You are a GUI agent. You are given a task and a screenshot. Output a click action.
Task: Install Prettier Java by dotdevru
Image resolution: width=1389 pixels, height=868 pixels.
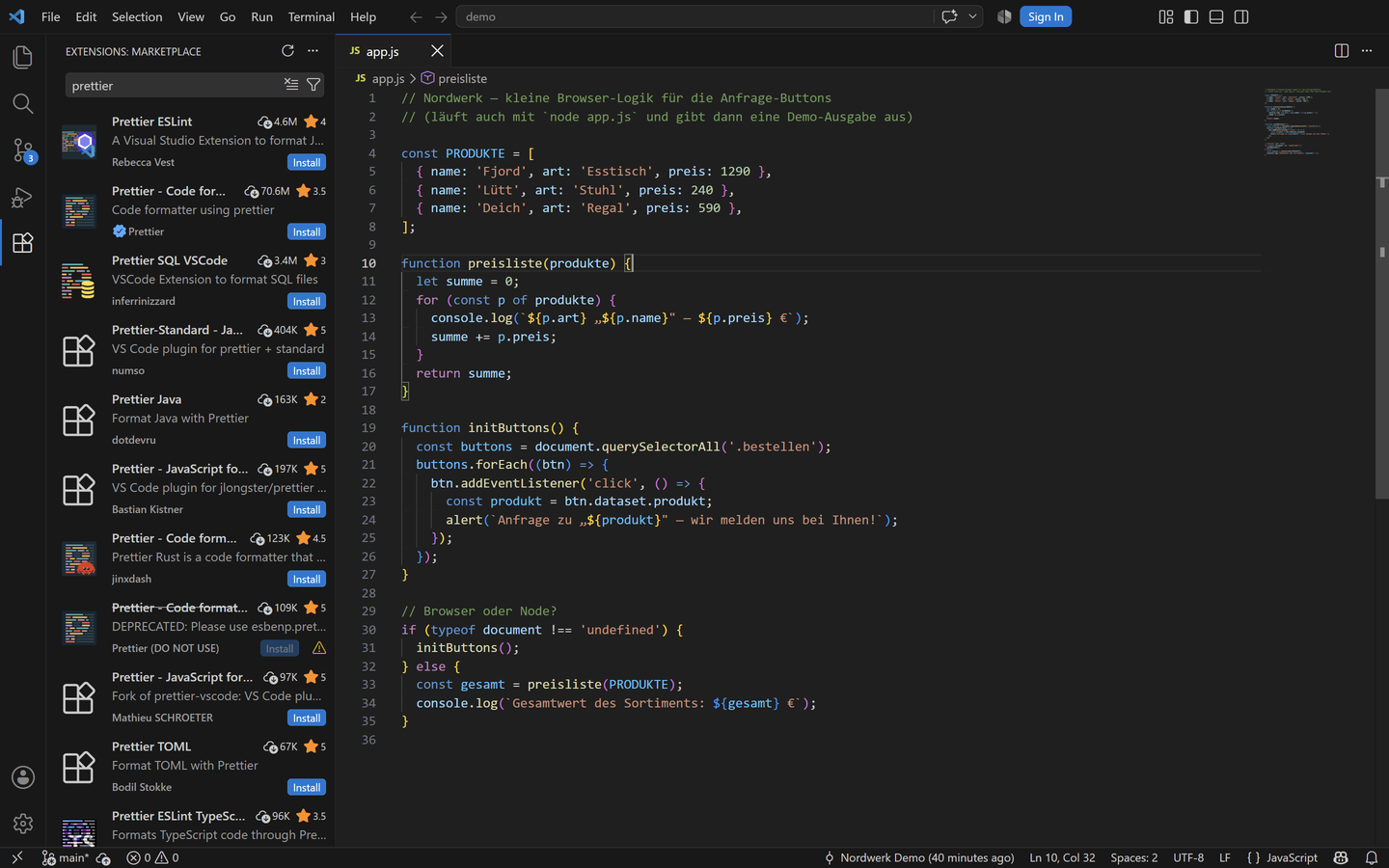click(307, 440)
